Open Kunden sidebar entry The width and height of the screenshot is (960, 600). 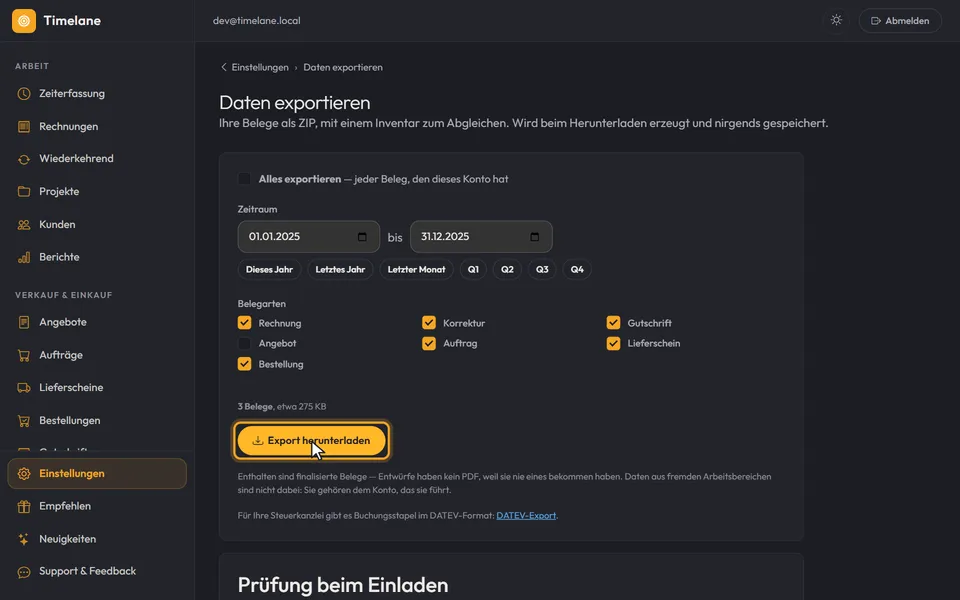click(x=97, y=225)
